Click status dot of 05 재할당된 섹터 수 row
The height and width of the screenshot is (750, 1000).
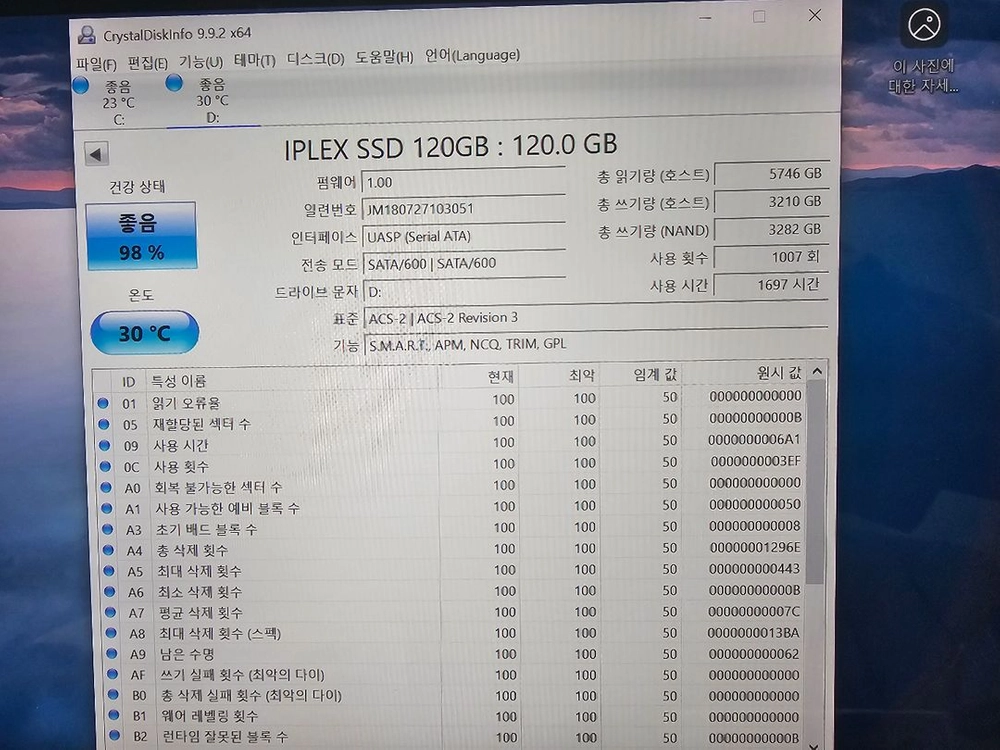104,424
